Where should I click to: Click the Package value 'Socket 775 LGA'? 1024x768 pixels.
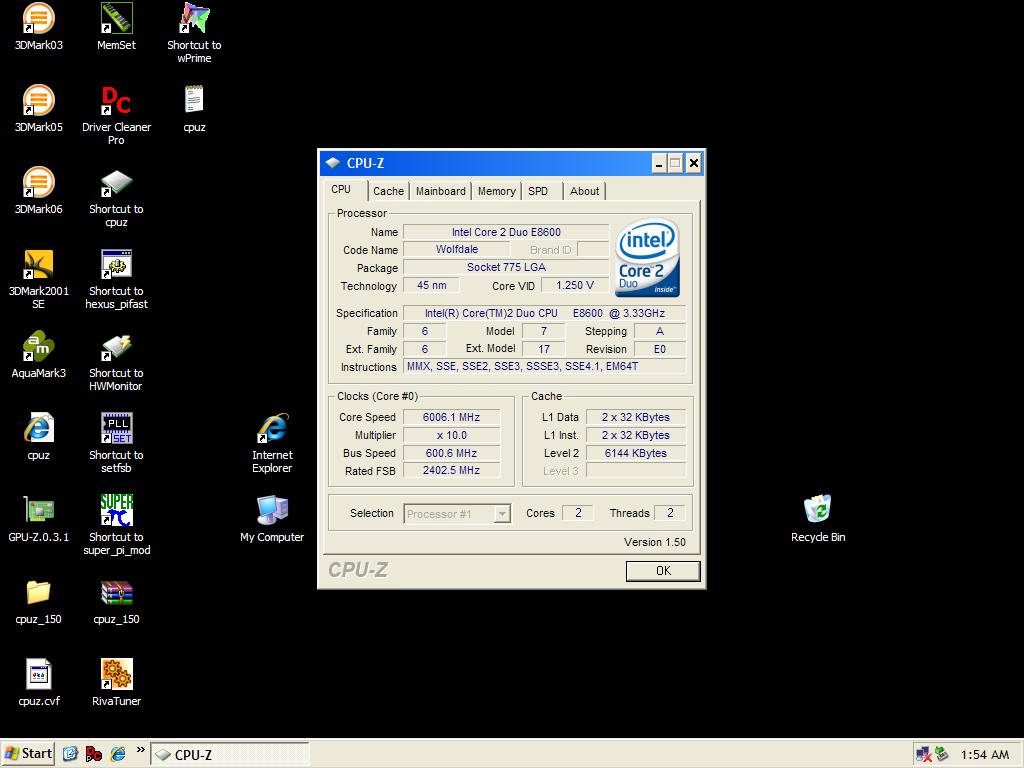tap(506, 267)
